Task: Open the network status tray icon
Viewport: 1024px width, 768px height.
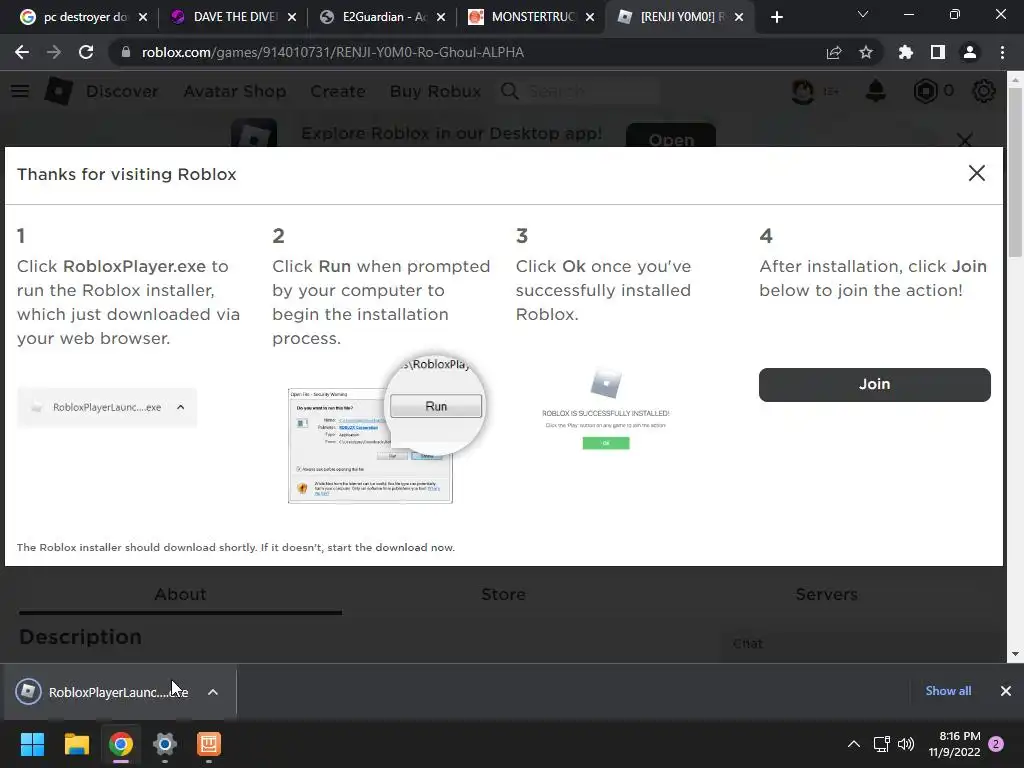Action: pos(882,744)
